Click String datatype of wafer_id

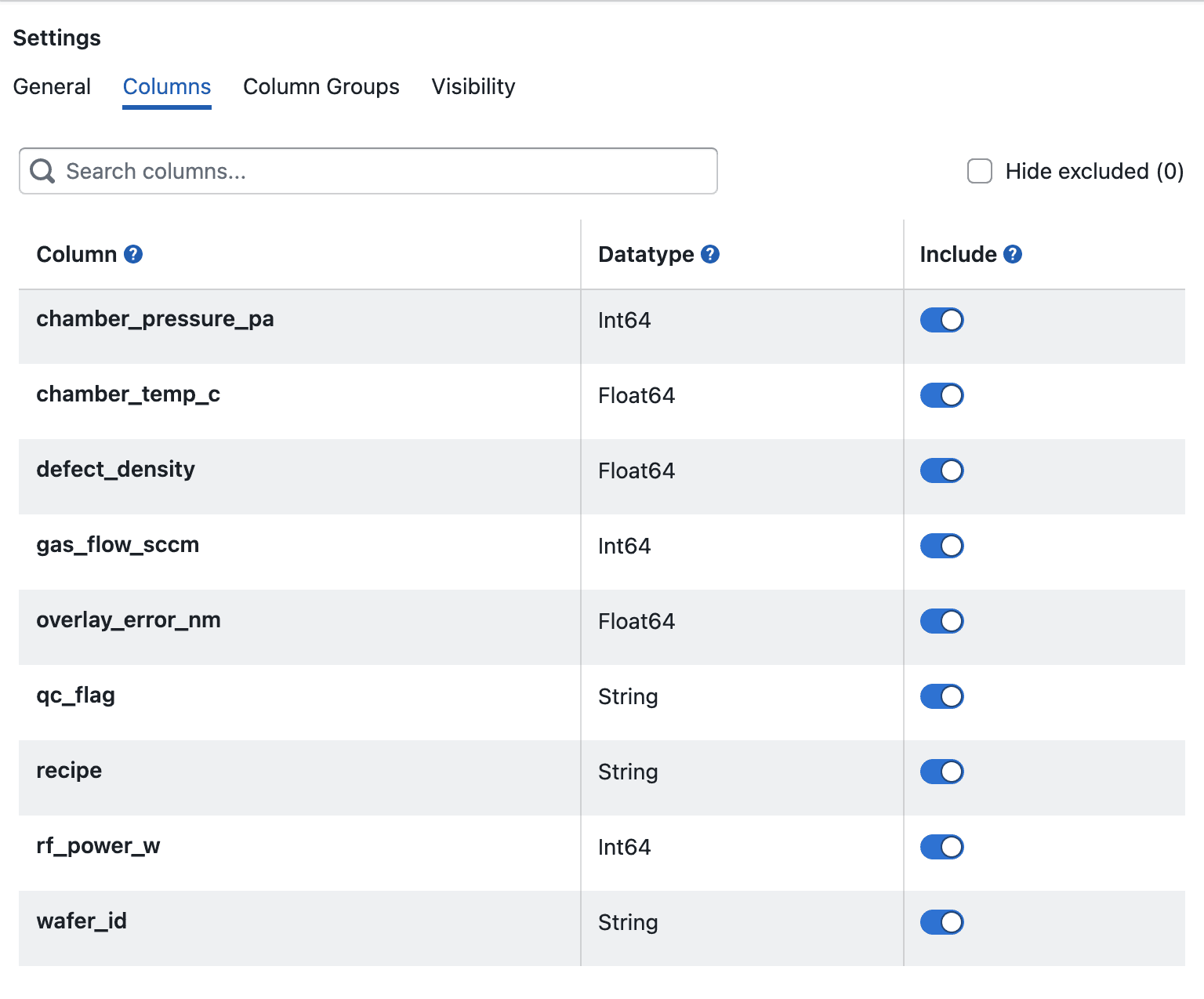[628, 922]
